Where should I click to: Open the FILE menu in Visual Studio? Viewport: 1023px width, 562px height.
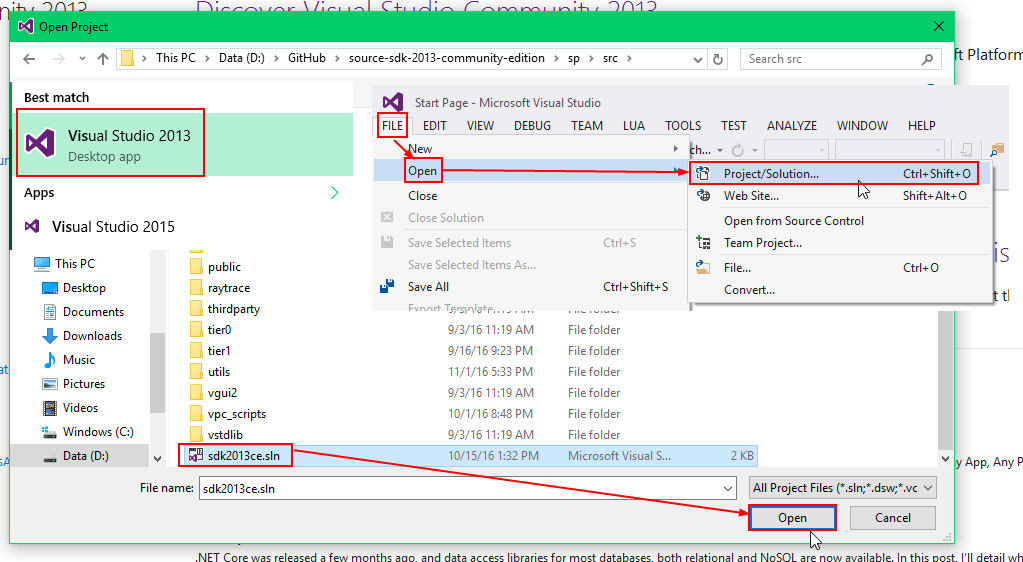point(392,125)
